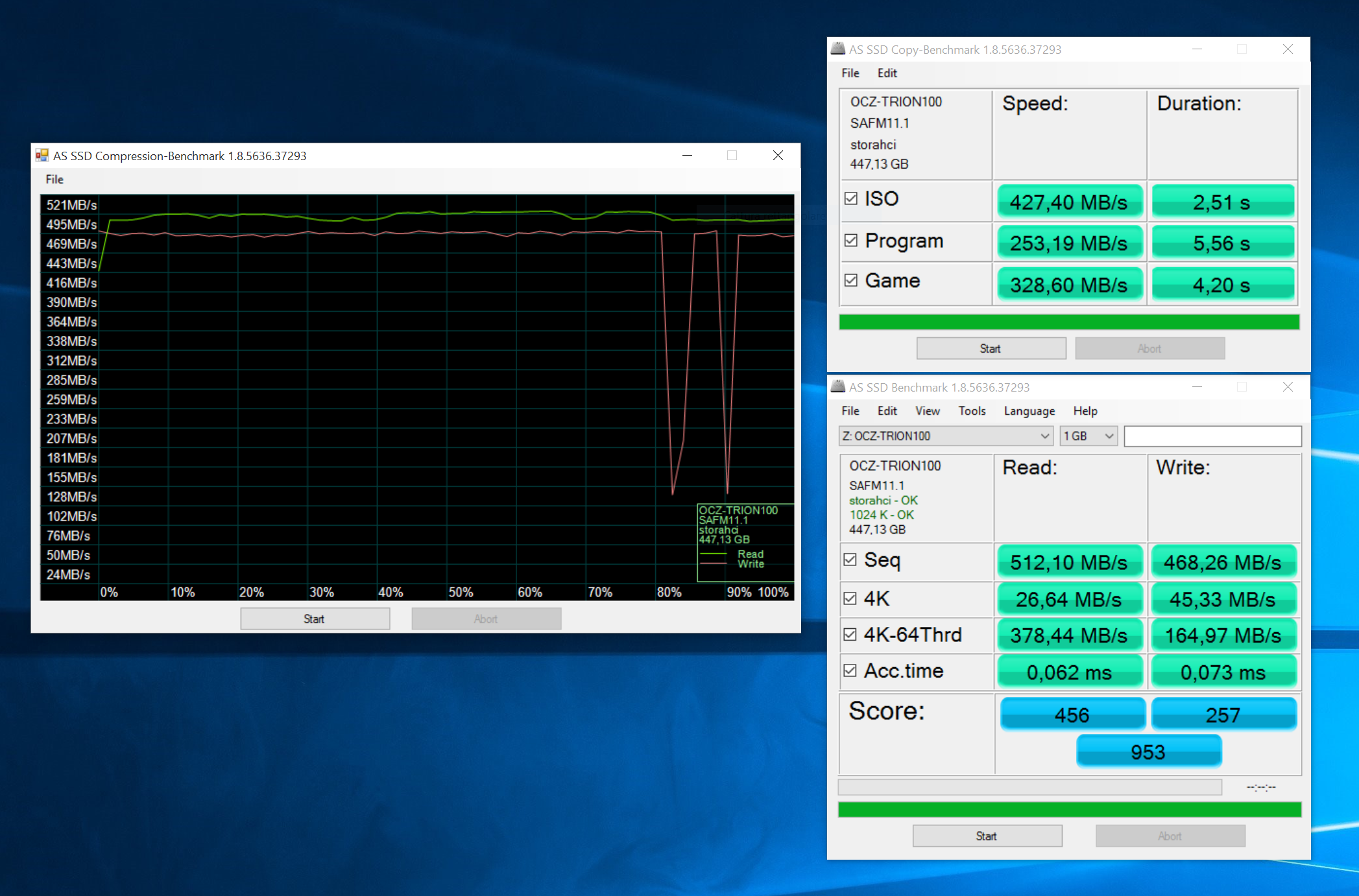The image size is (1359, 896).
Task: Uncheck the ISO checkbox in Copy-Benchmark
Action: (851, 198)
